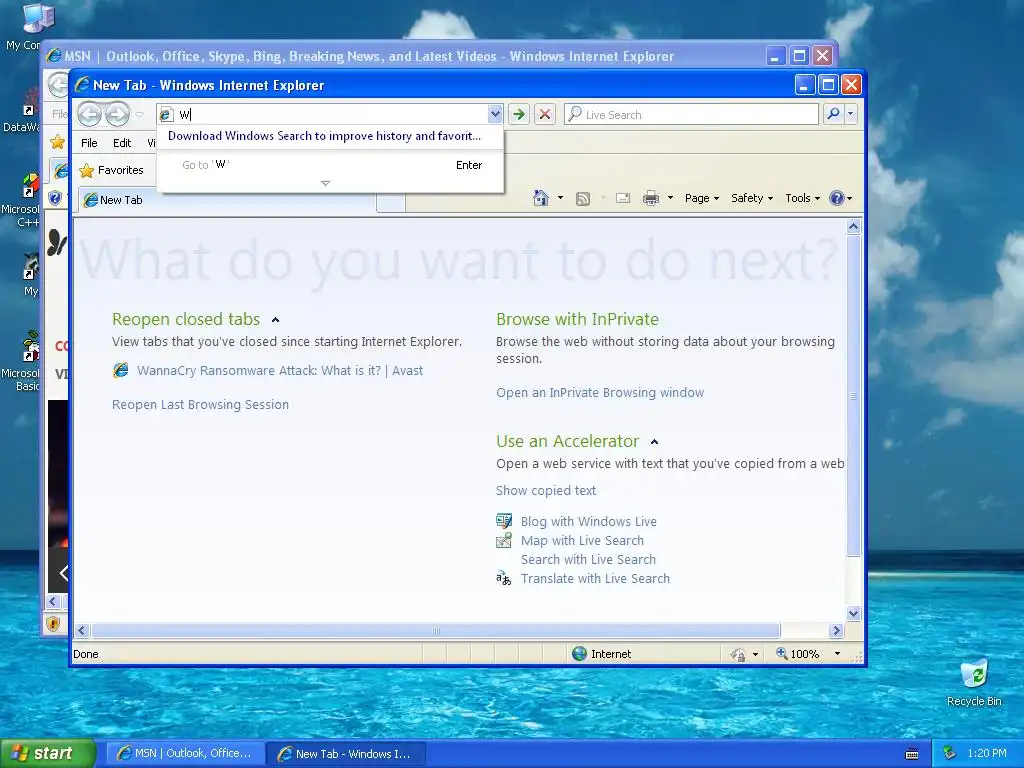The image size is (1024, 768).
Task: Click the blue Help question mark icon
Action: 837,198
